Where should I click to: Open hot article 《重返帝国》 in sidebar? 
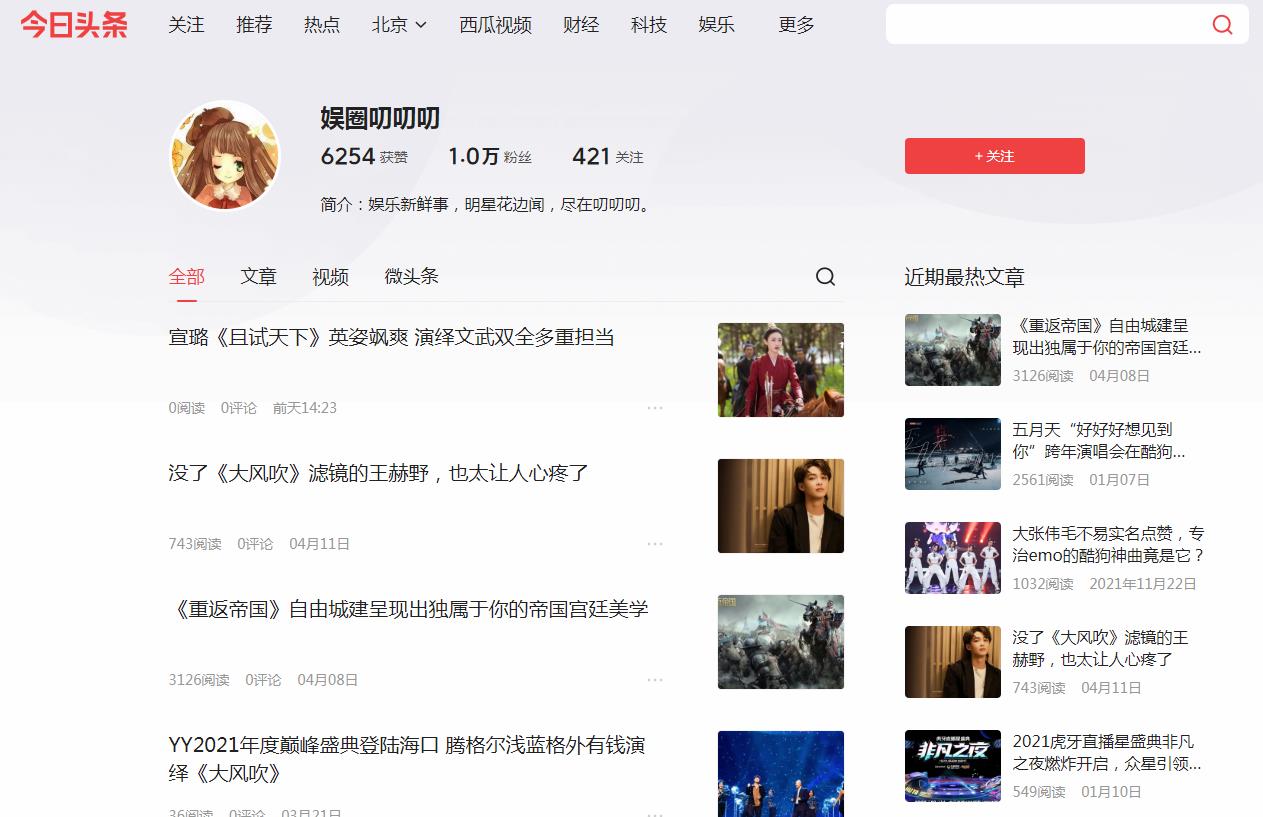click(1107, 337)
